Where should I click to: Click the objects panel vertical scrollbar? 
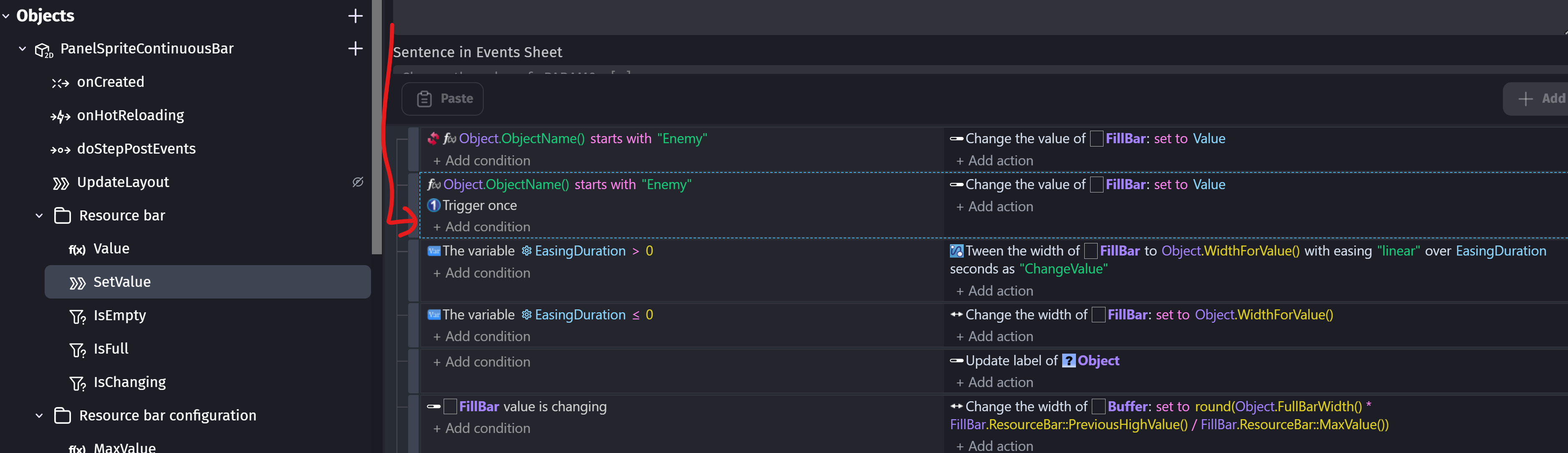click(377, 127)
